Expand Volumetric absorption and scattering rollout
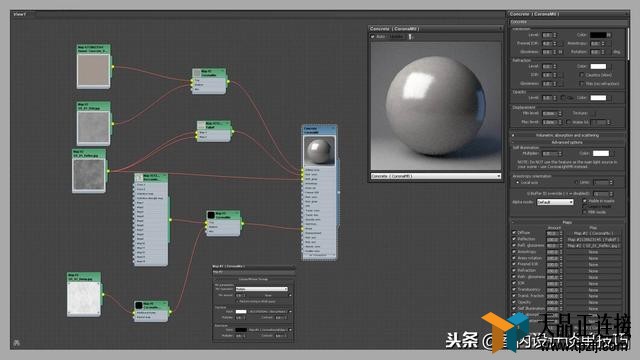 coord(567,135)
